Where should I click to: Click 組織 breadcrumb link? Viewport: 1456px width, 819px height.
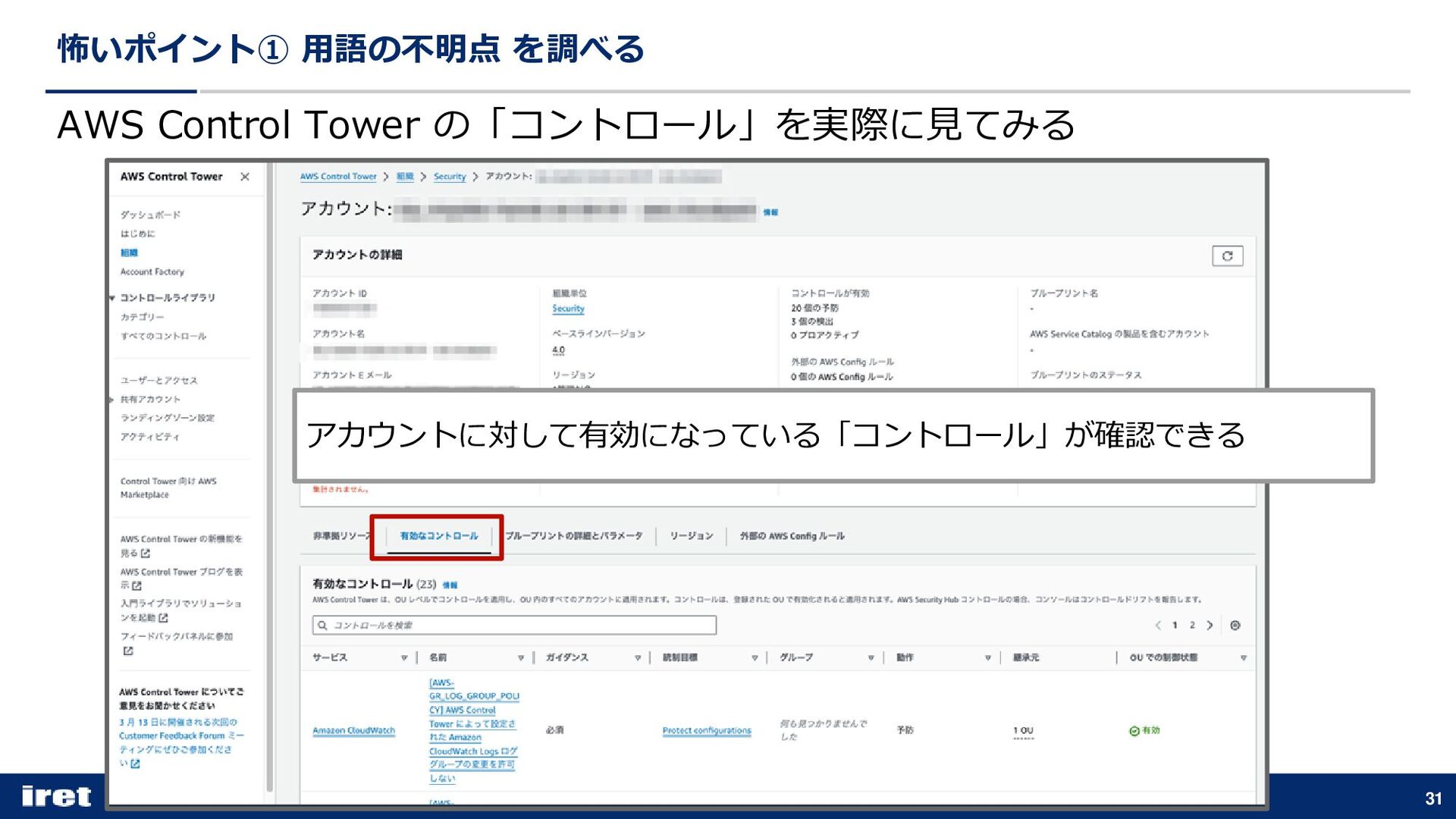click(x=405, y=177)
